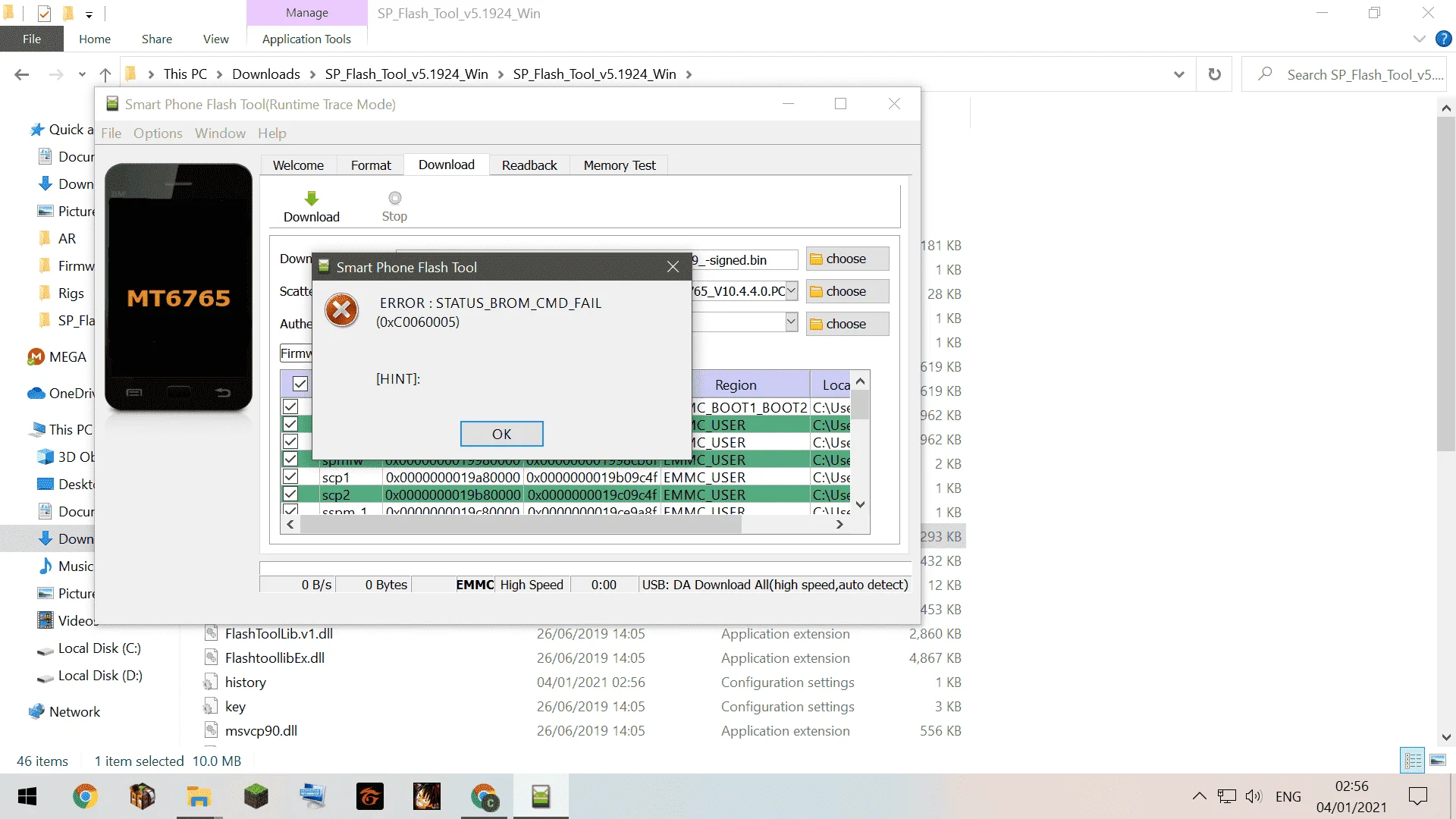
Task: Toggle the select-all checkbox in partition table header
Action: pos(300,384)
